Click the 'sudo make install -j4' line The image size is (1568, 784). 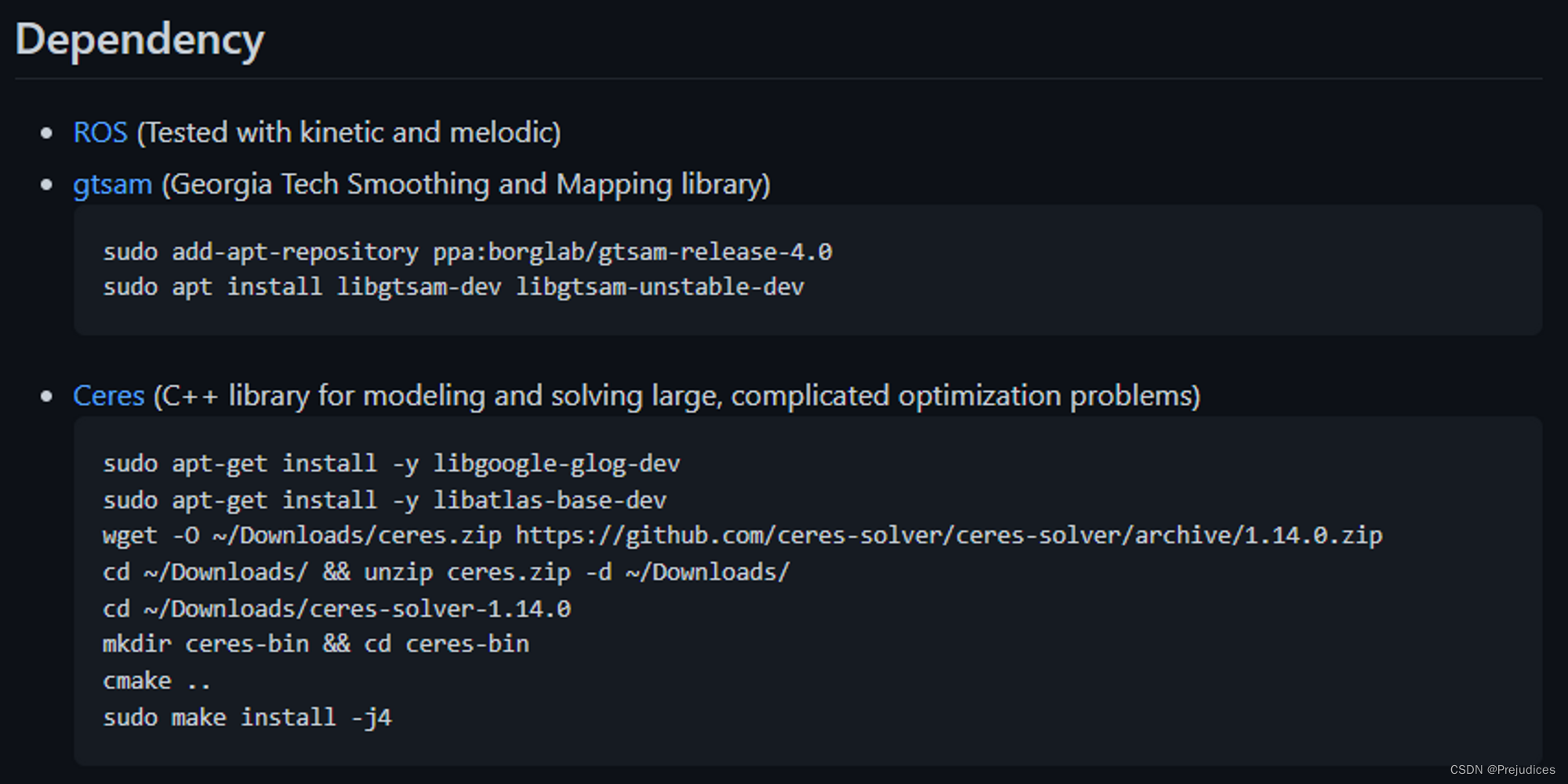(247, 718)
